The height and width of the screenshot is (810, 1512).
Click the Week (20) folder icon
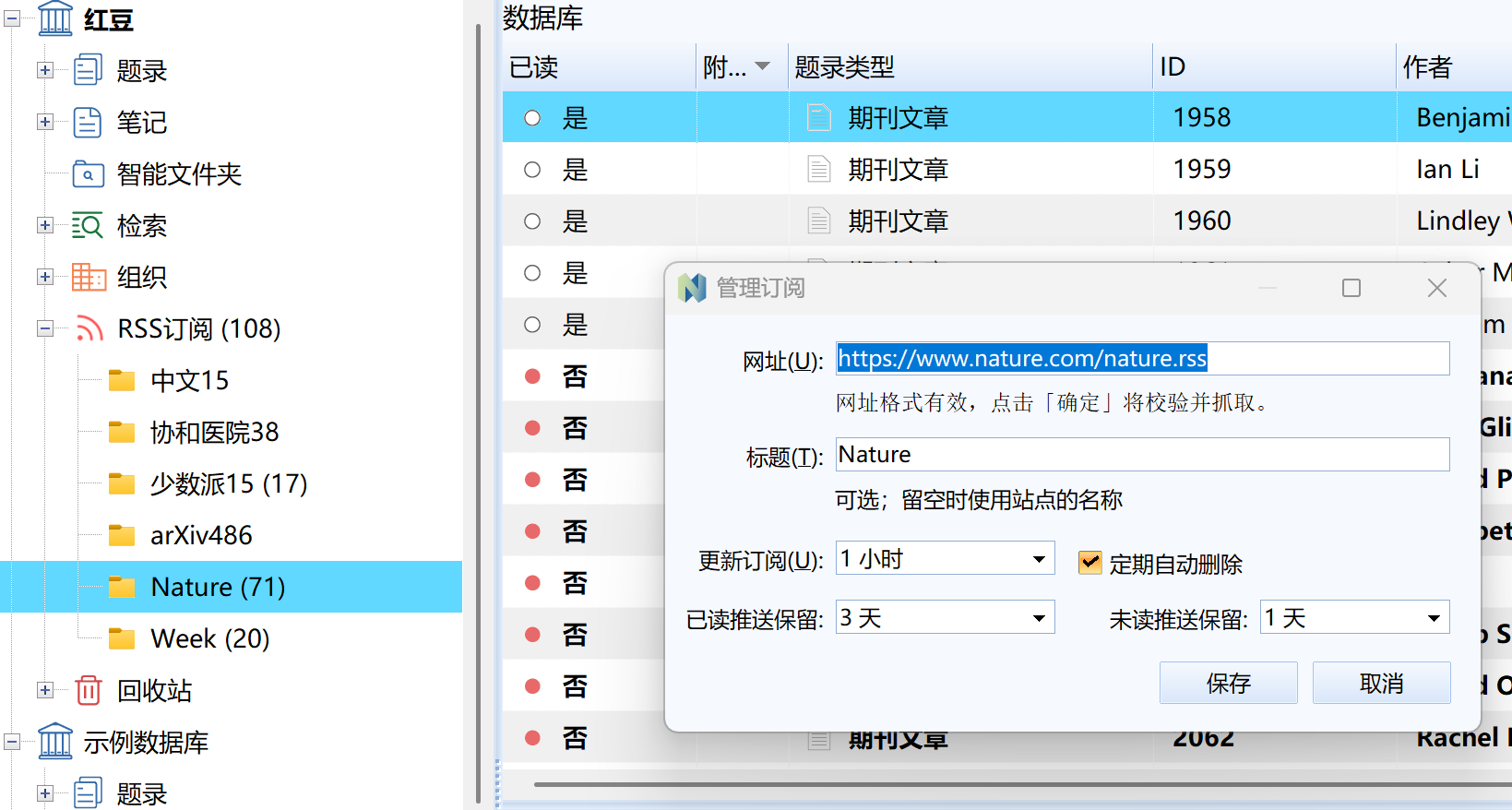tap(122, 638)
